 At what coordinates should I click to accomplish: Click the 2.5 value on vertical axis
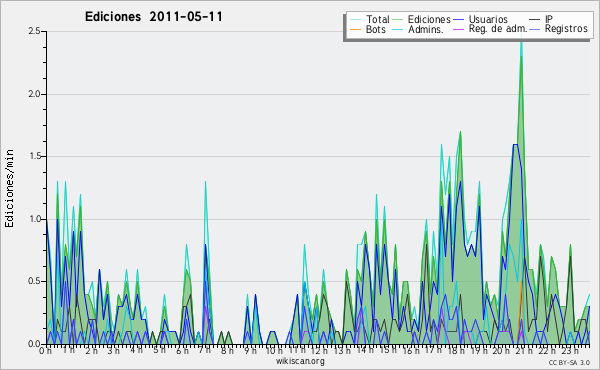click(34, 31)
